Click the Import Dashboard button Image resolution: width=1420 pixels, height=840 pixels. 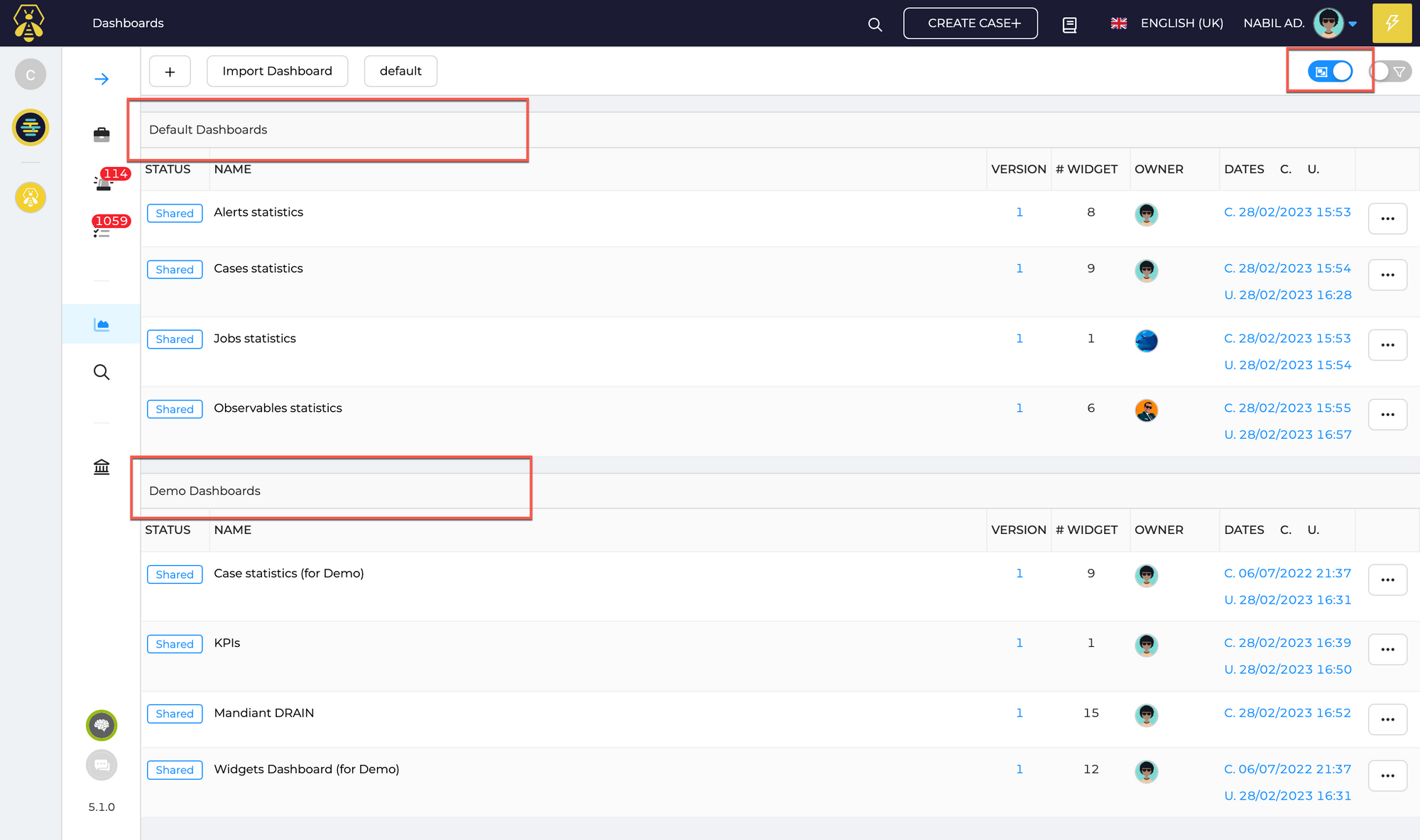pyautogui.click(x=277, y=71)
